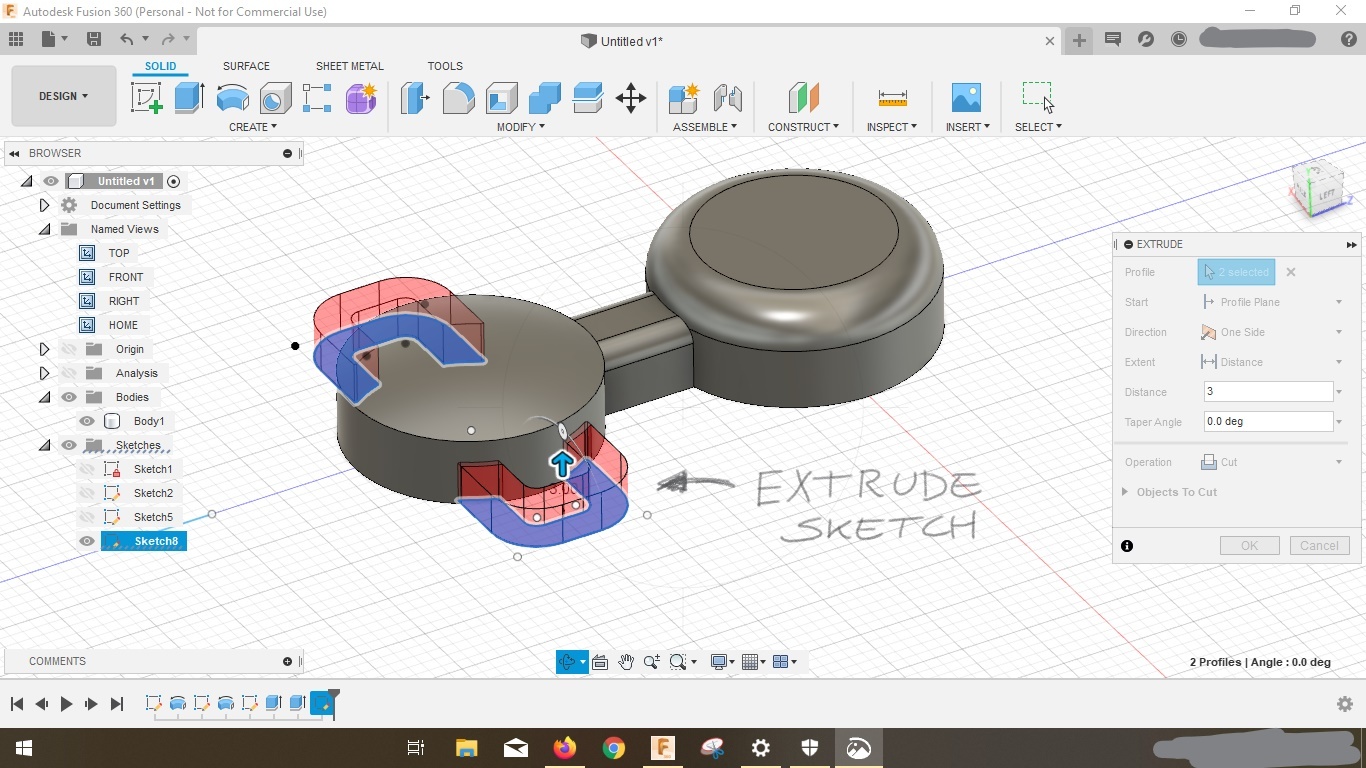Open the Create Form tool
The height and width of the screenshot is (768, 1366).
click(361, 98)
